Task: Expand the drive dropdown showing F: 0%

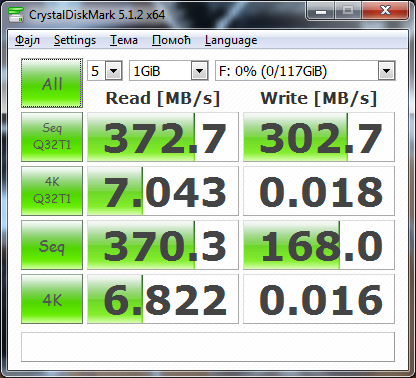Action: coord(386,71)
